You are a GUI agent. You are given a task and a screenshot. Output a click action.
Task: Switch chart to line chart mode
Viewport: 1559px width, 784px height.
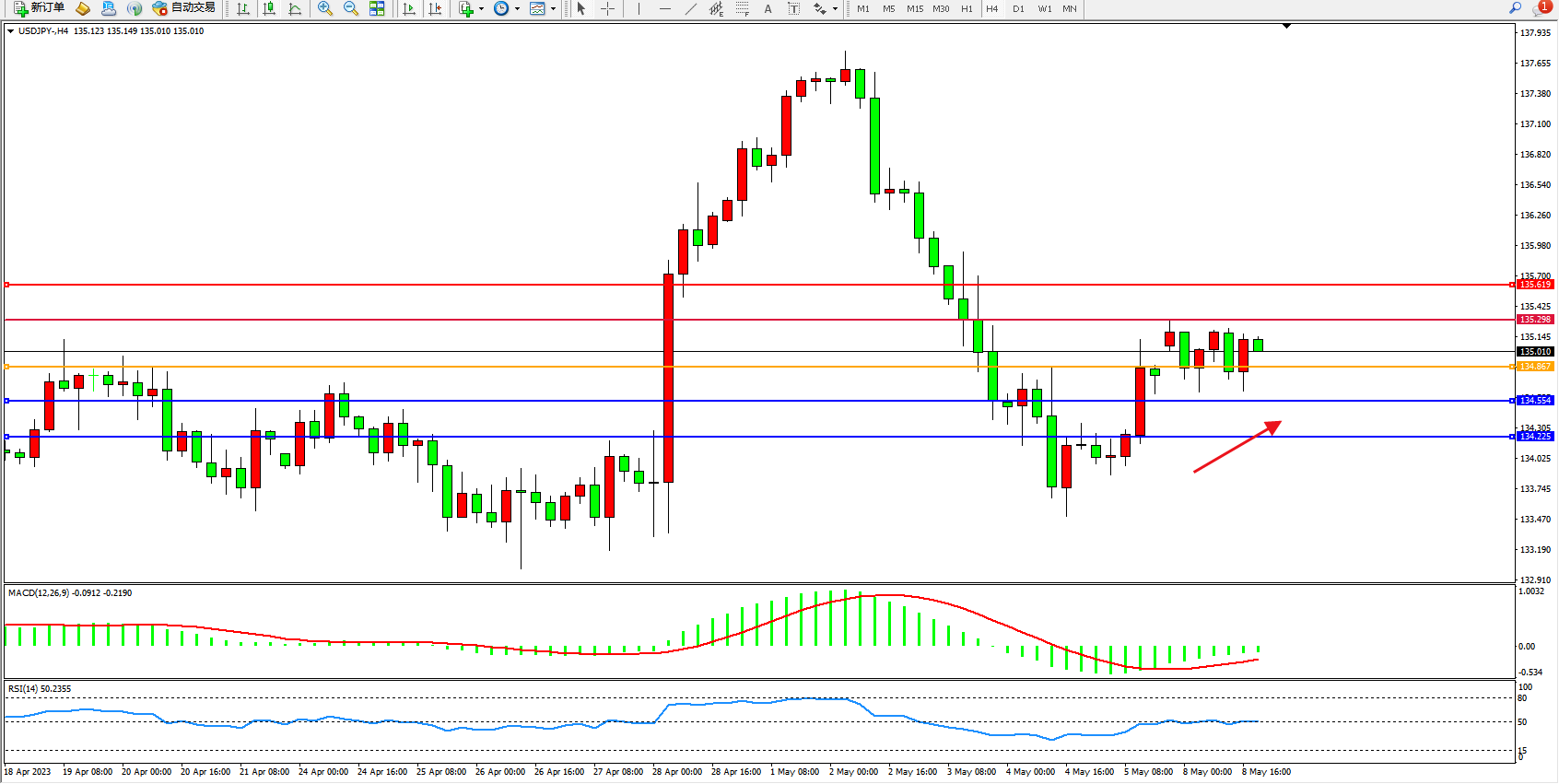pyautogui.click(x=295, y=8)
